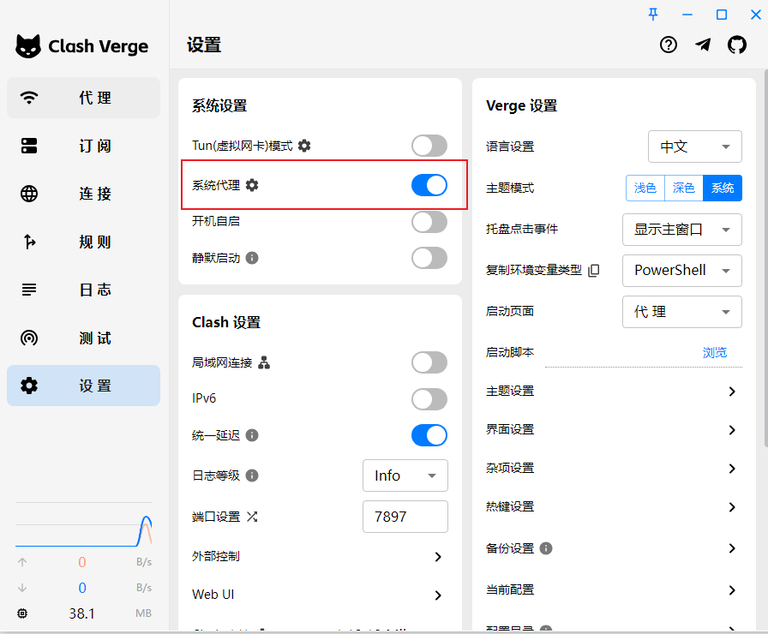Turn off the 统一延迟 switch
The width and height of the screenshot is (768, 634).
(x=429, y=435)
